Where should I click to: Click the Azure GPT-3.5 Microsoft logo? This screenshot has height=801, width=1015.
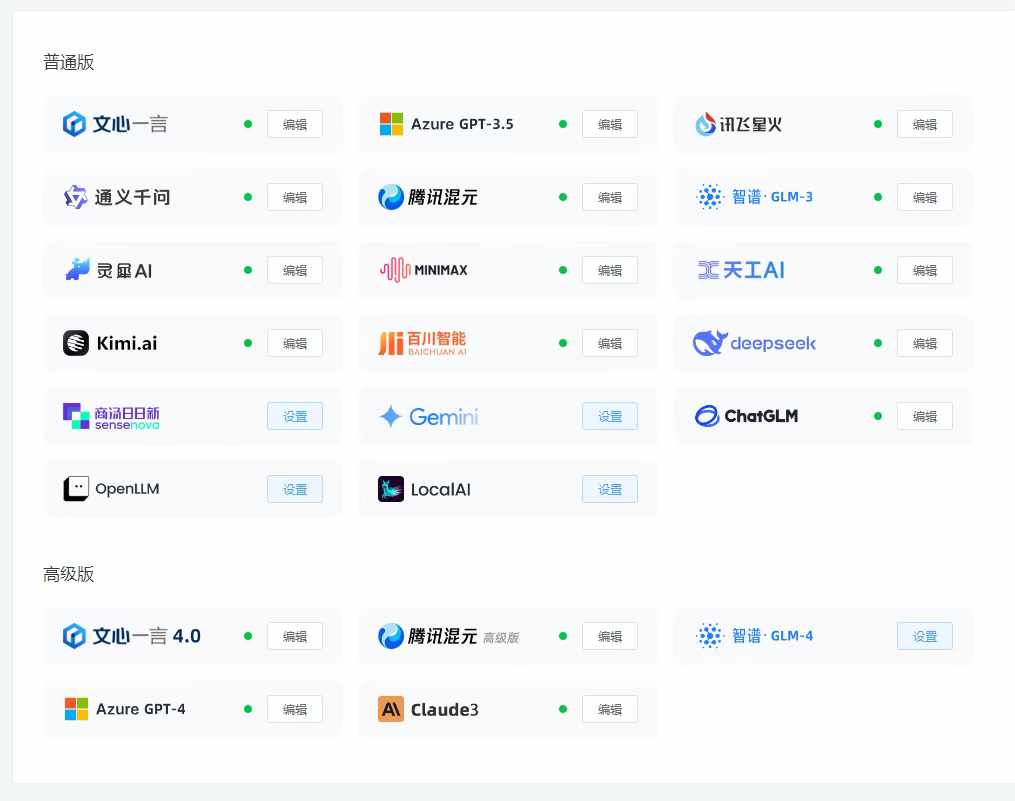coord(391,124)
